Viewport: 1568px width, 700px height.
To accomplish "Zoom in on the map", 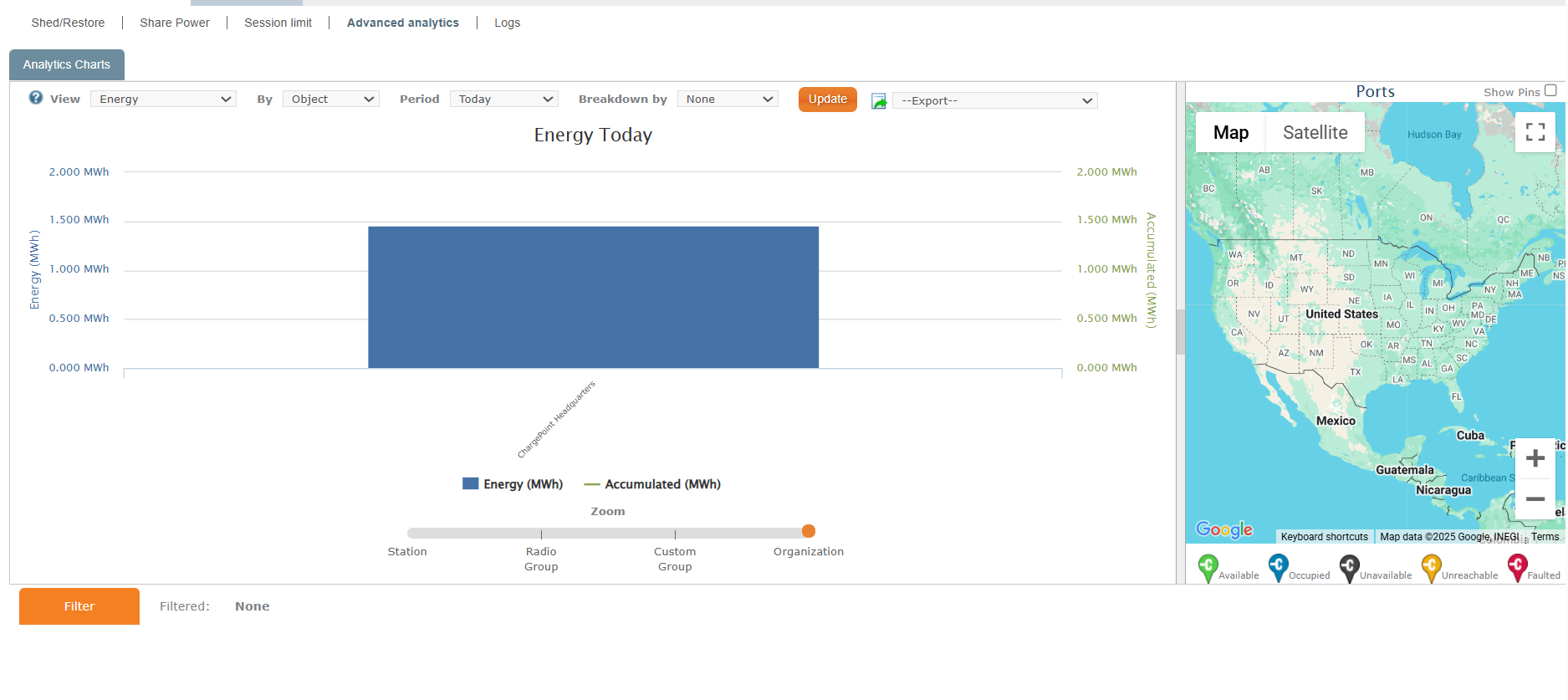I will pos(1535,458).
